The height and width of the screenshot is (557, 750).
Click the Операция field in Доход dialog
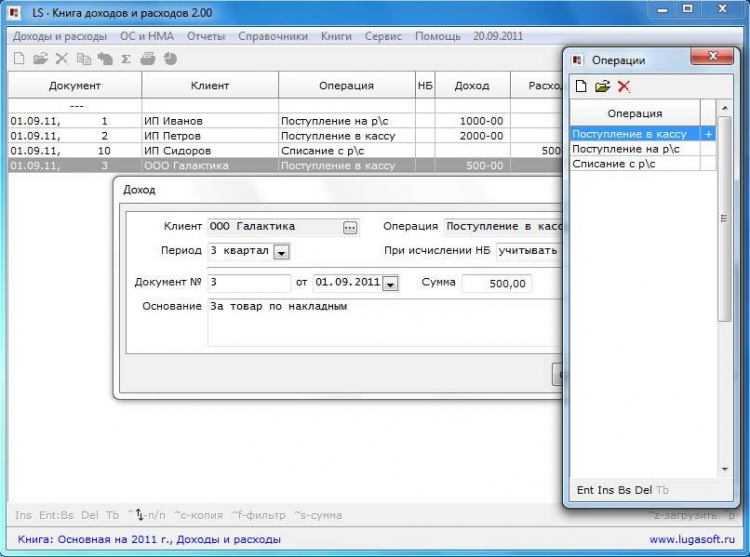(x=503, y=227)
